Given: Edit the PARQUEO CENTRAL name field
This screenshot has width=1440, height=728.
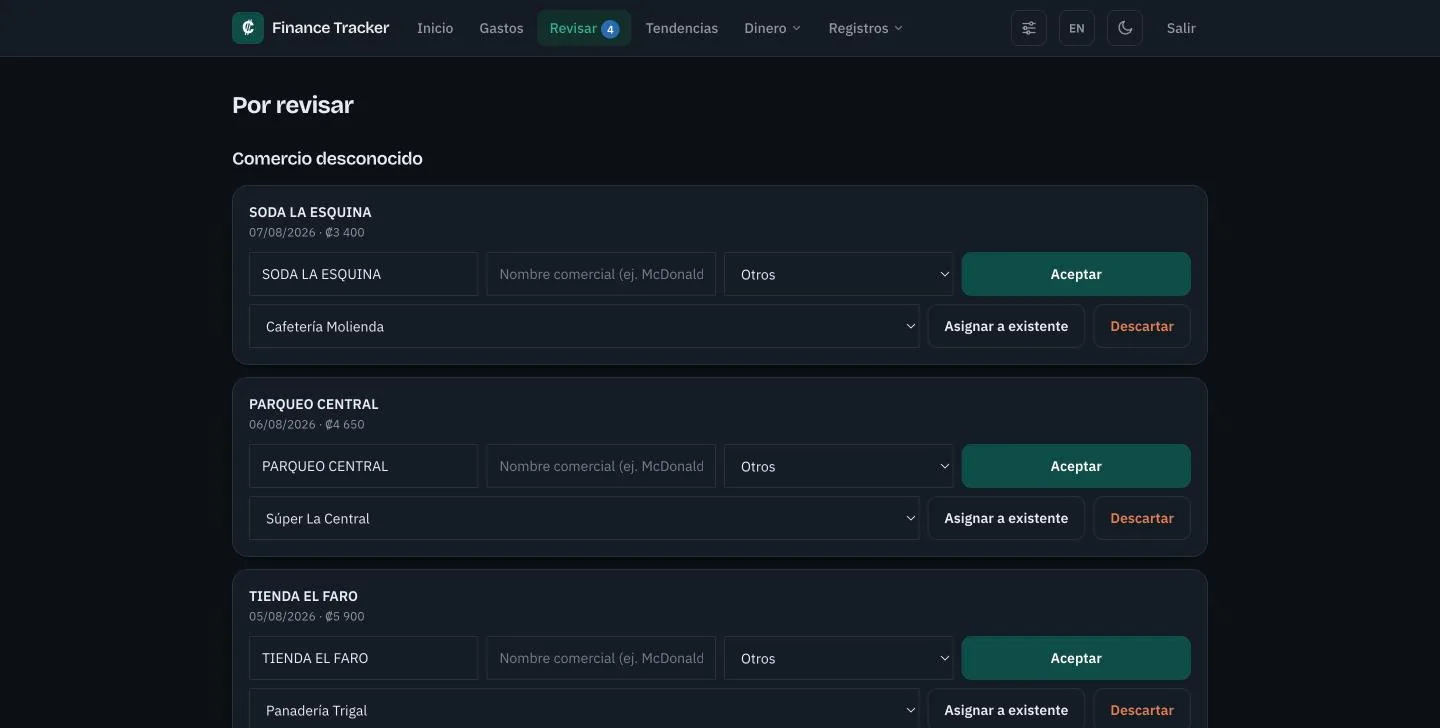Looking at the screenshot, I should (x=363, y=466).
